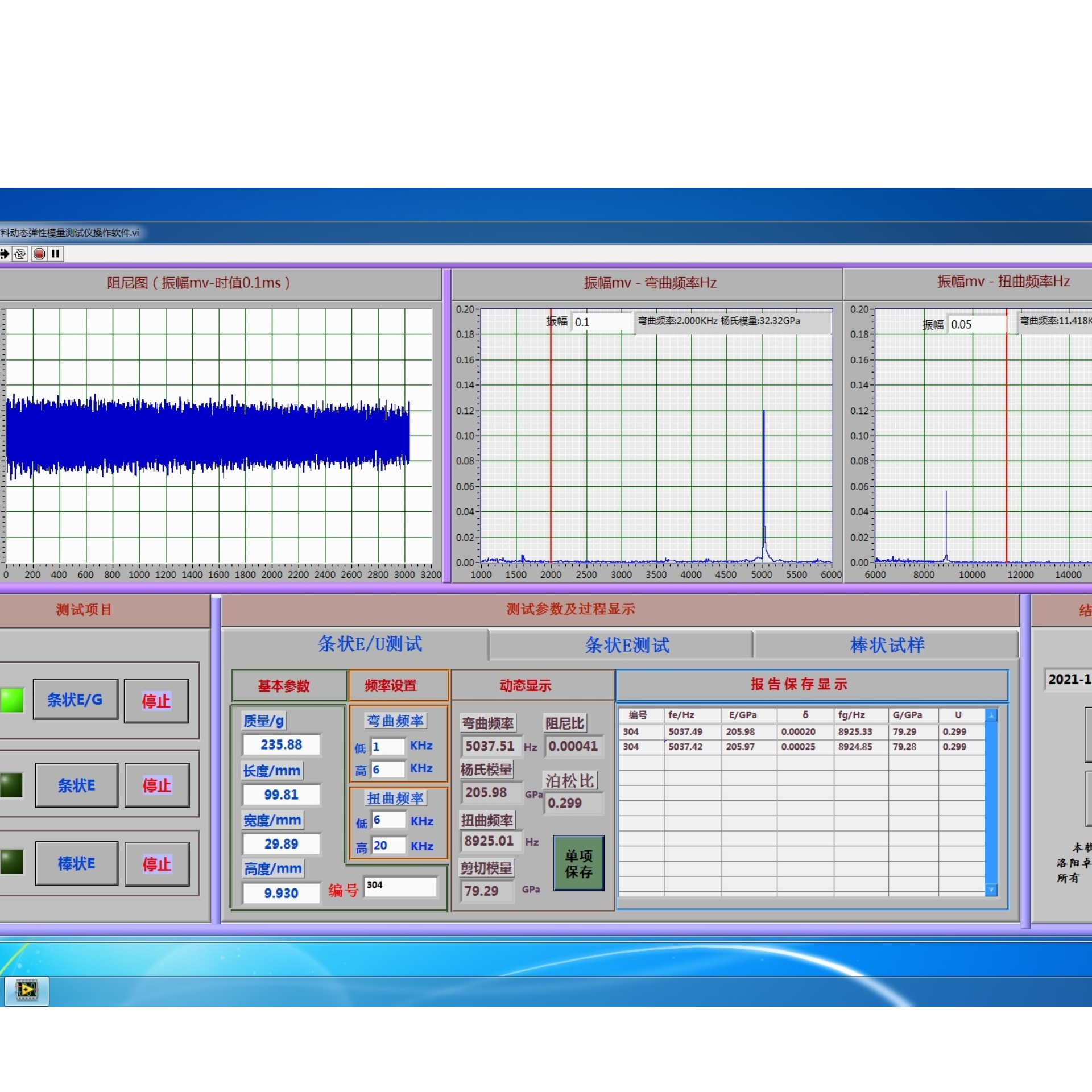The height and width of the screenshot is (1092, 1092).
Task: Select table cell 205.97
Action: coord(749,746)
